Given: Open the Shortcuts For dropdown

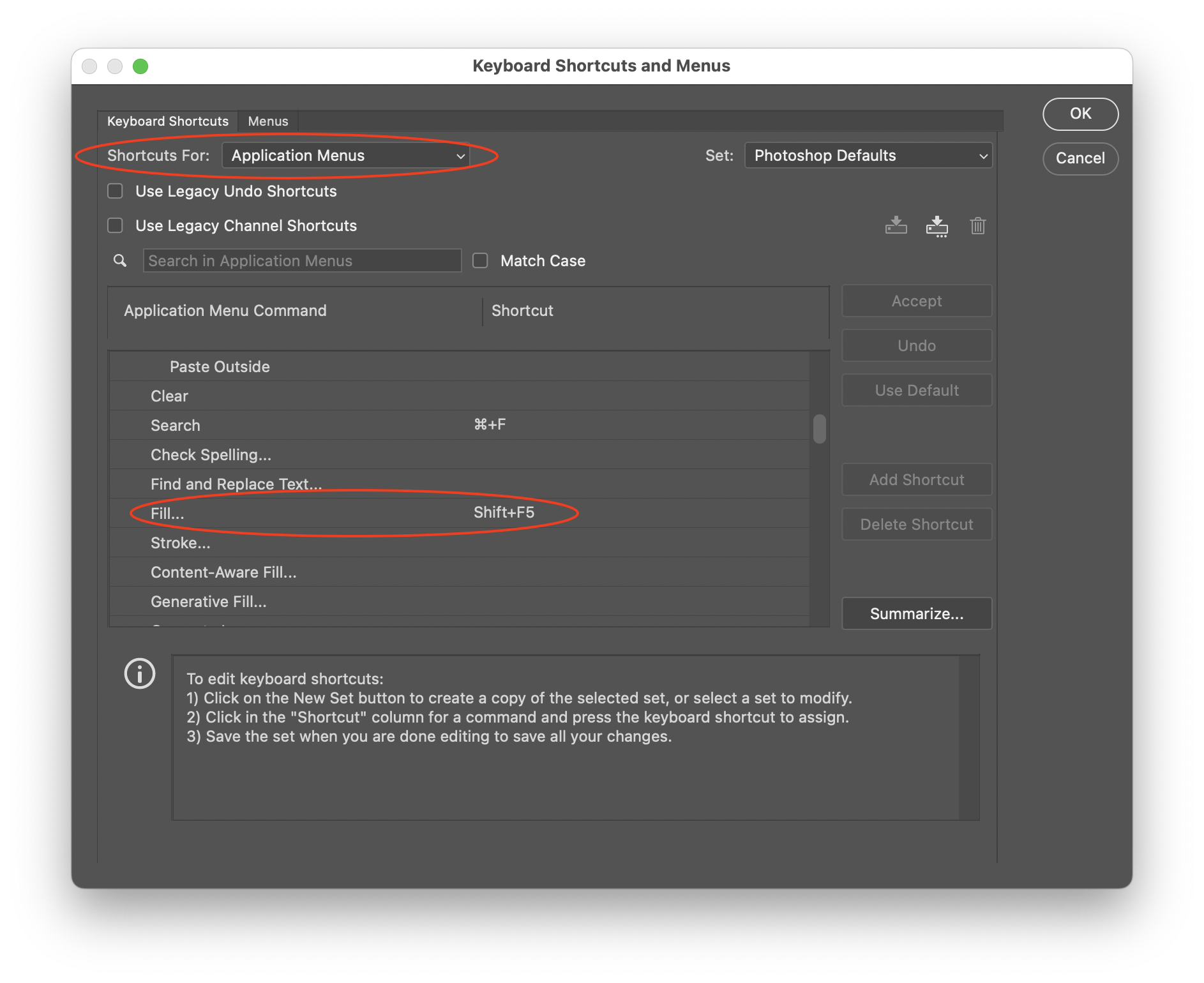Looking at the screenshot, I should point(347,155).
